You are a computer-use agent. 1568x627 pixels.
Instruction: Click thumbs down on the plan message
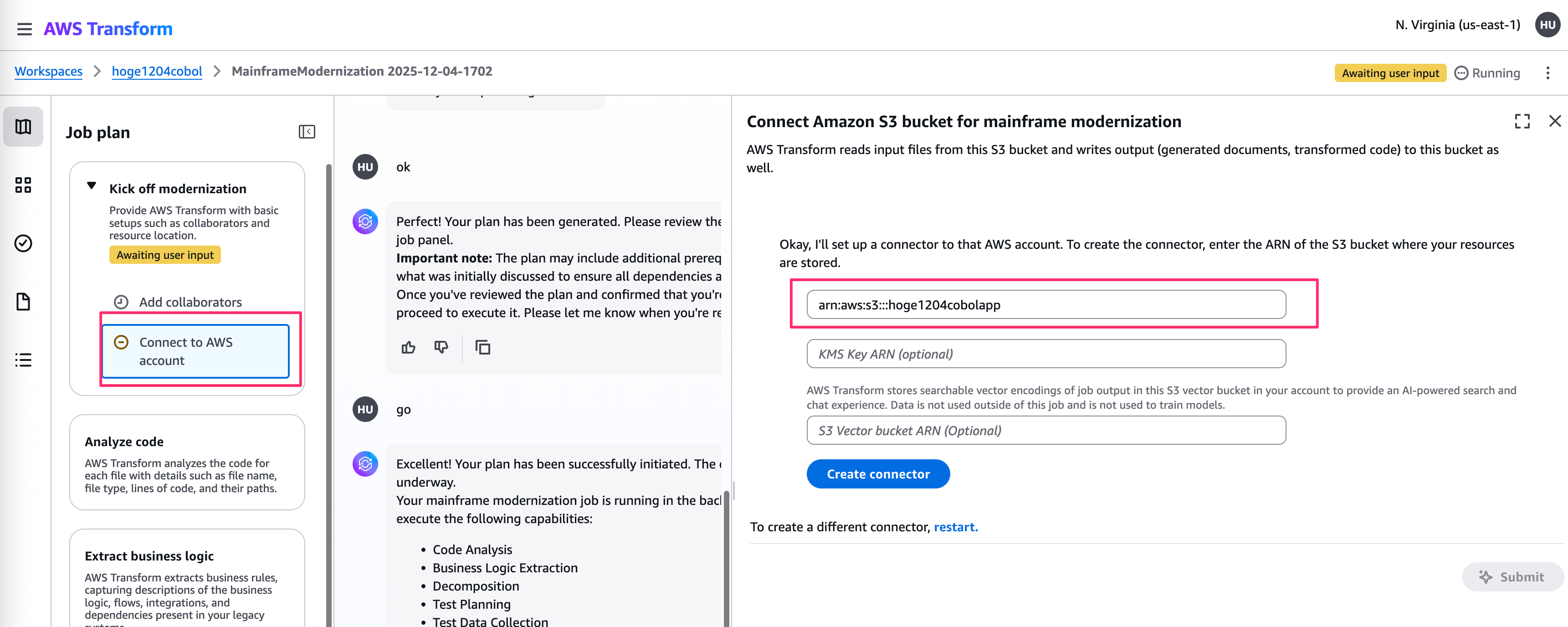click(441, 348)
